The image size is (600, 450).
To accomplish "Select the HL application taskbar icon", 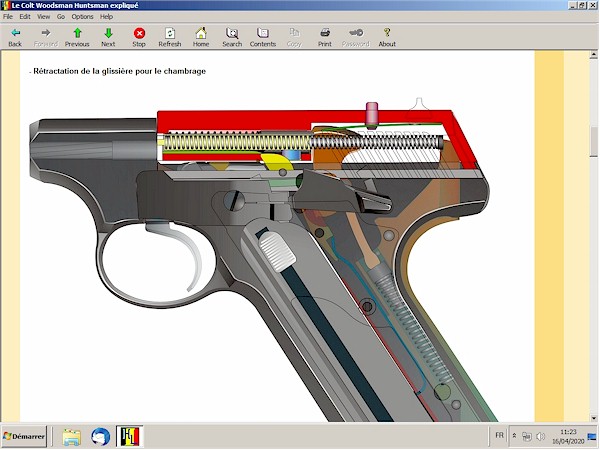I will pos(129,436).
